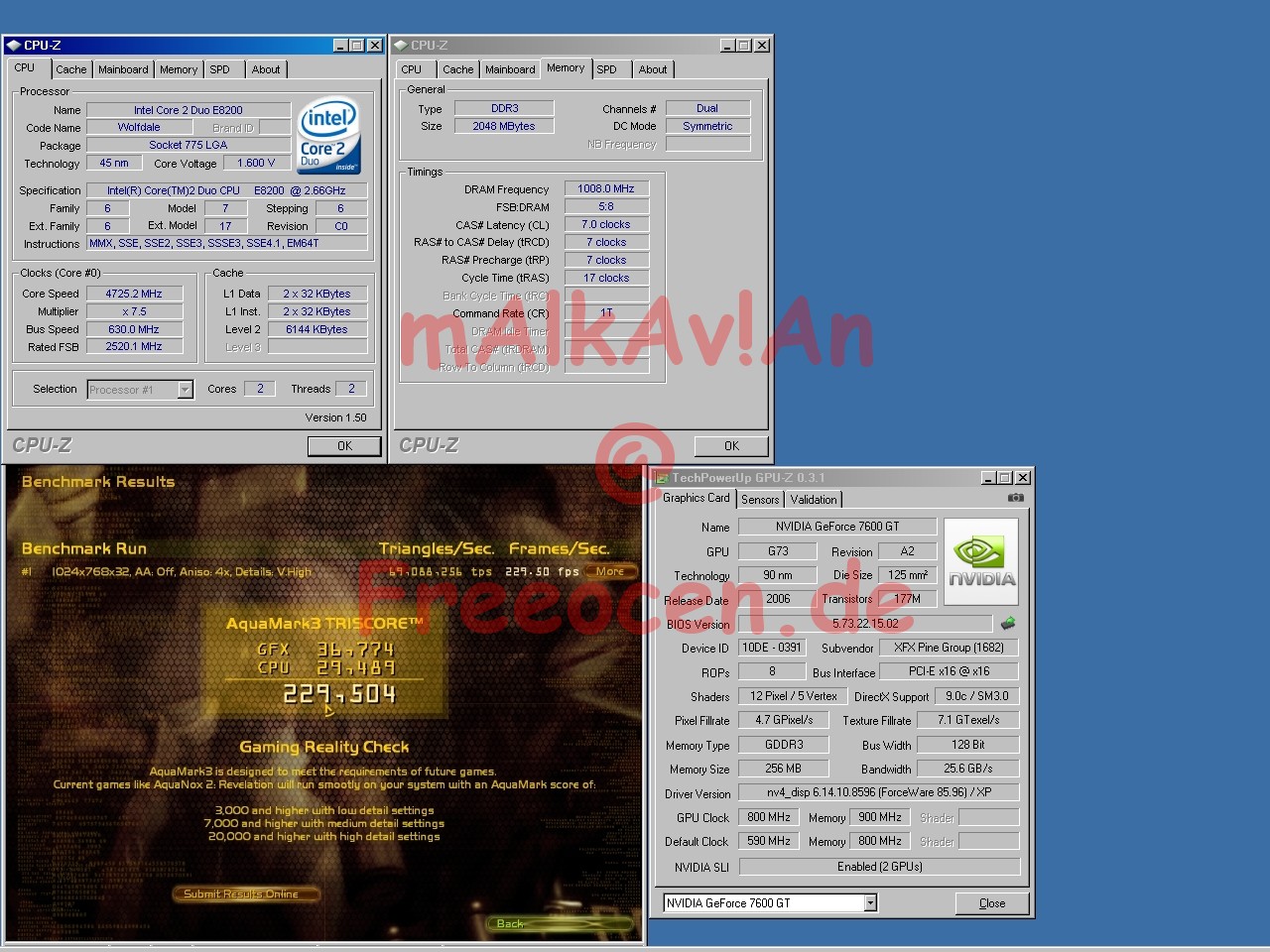This screenshot has width=1270, height=952.
Task: Click the GPU Name field NVIDIA GeForce 7600 GT
Action: pos(837,527)
